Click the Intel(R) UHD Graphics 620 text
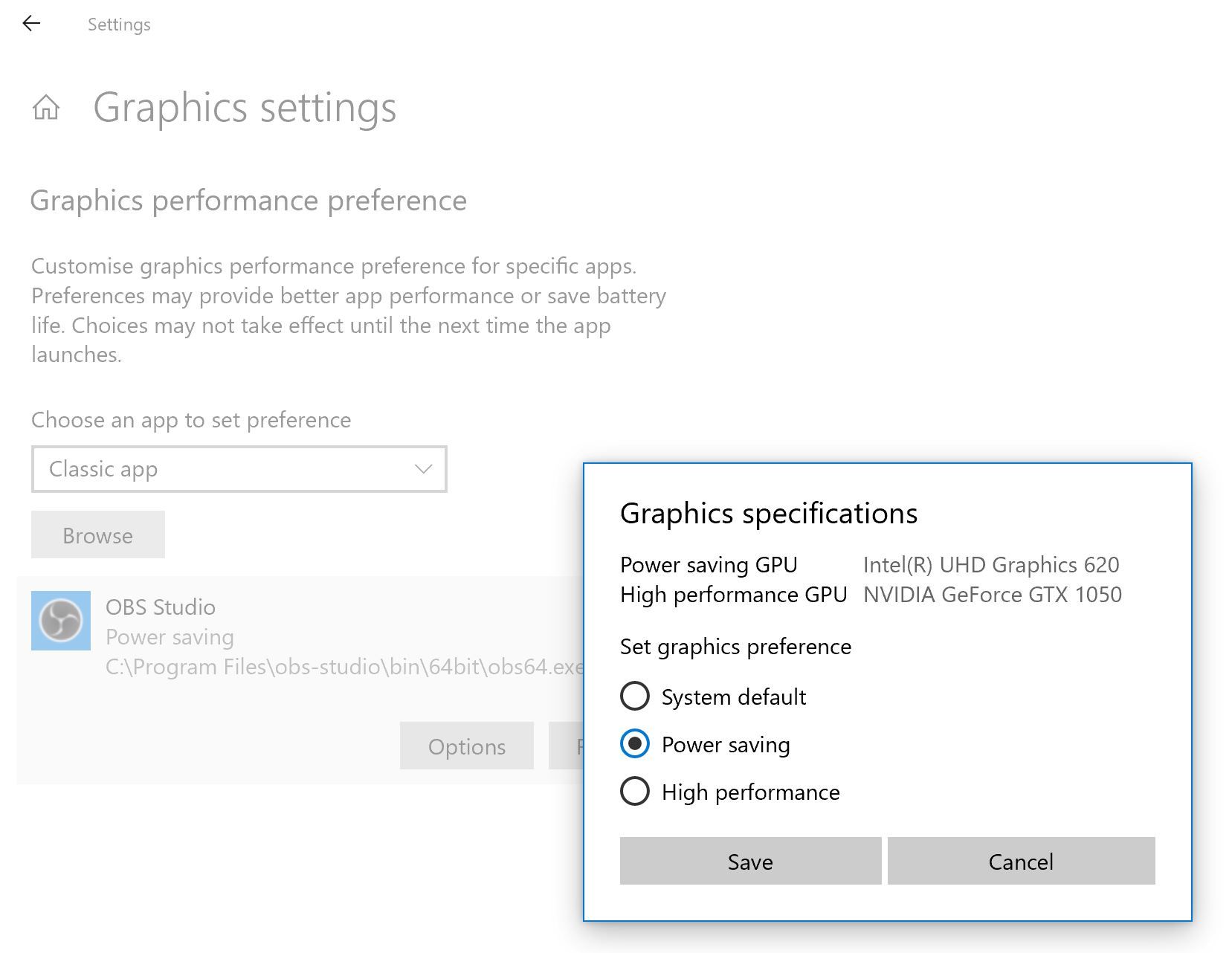 [x=992, y=564]
